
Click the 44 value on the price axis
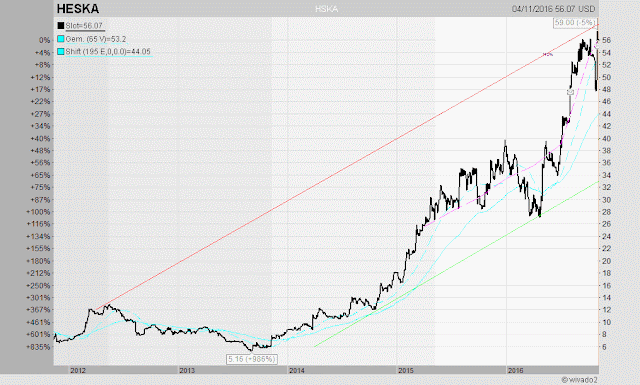pyautogui.click(x=607, y=114)
